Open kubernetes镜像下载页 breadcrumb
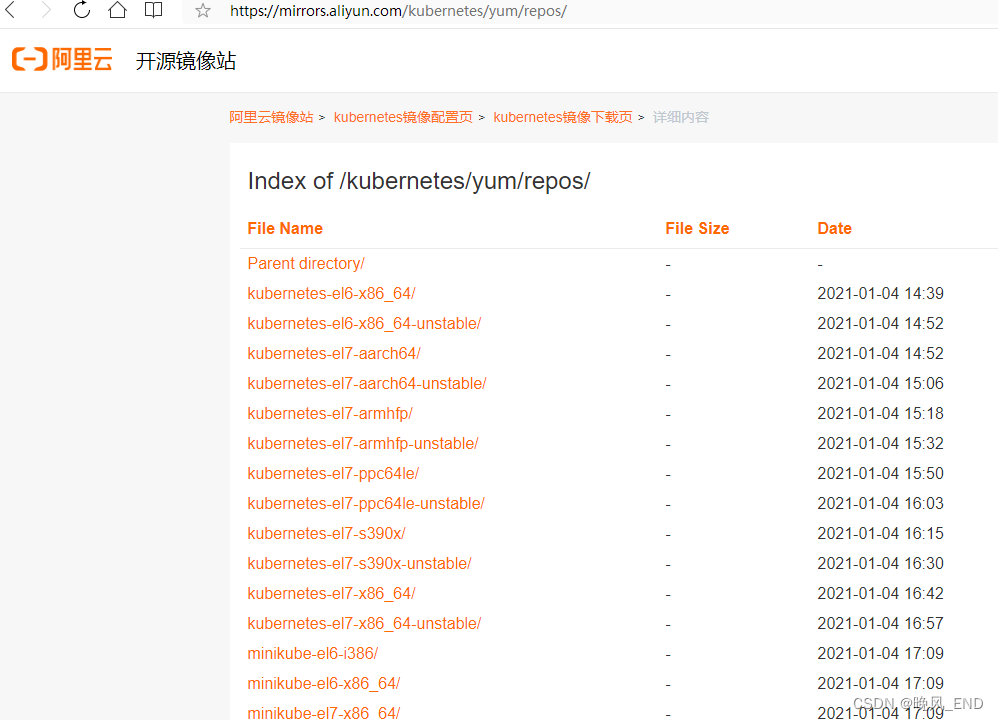 coord(563,117)
